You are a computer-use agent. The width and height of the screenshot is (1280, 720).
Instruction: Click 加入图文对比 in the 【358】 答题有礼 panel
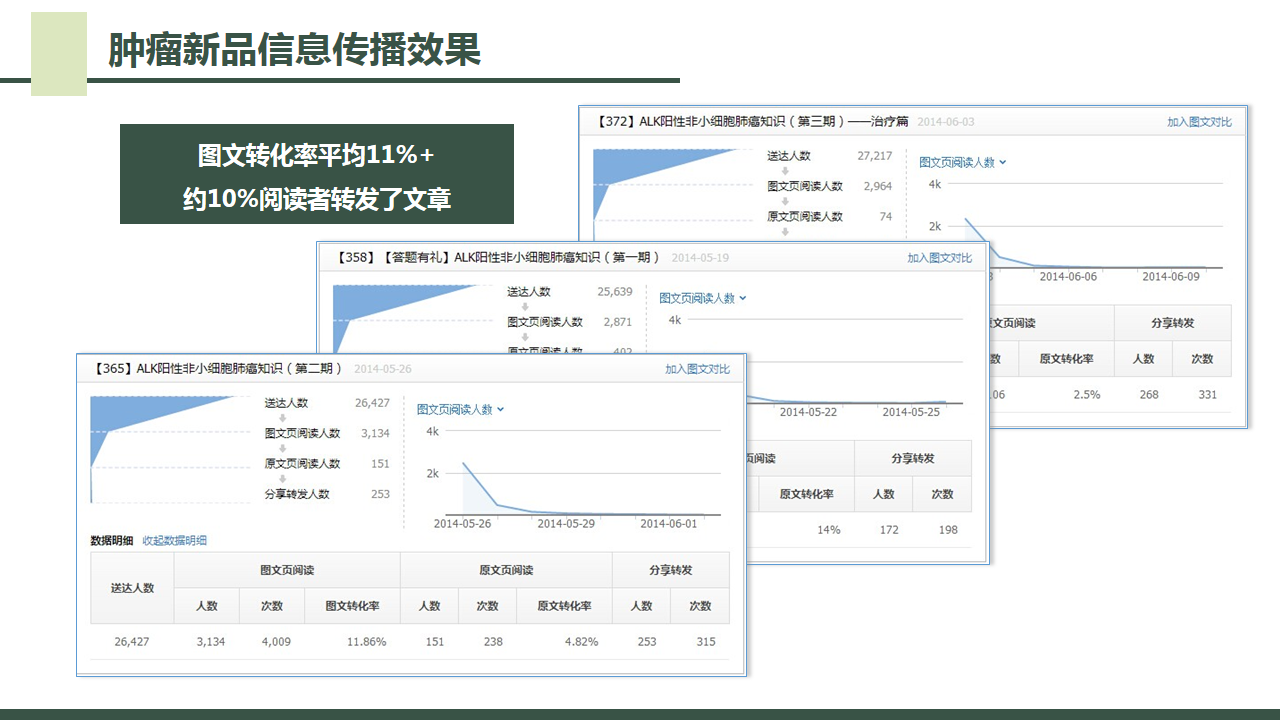[x=939, y=258]
